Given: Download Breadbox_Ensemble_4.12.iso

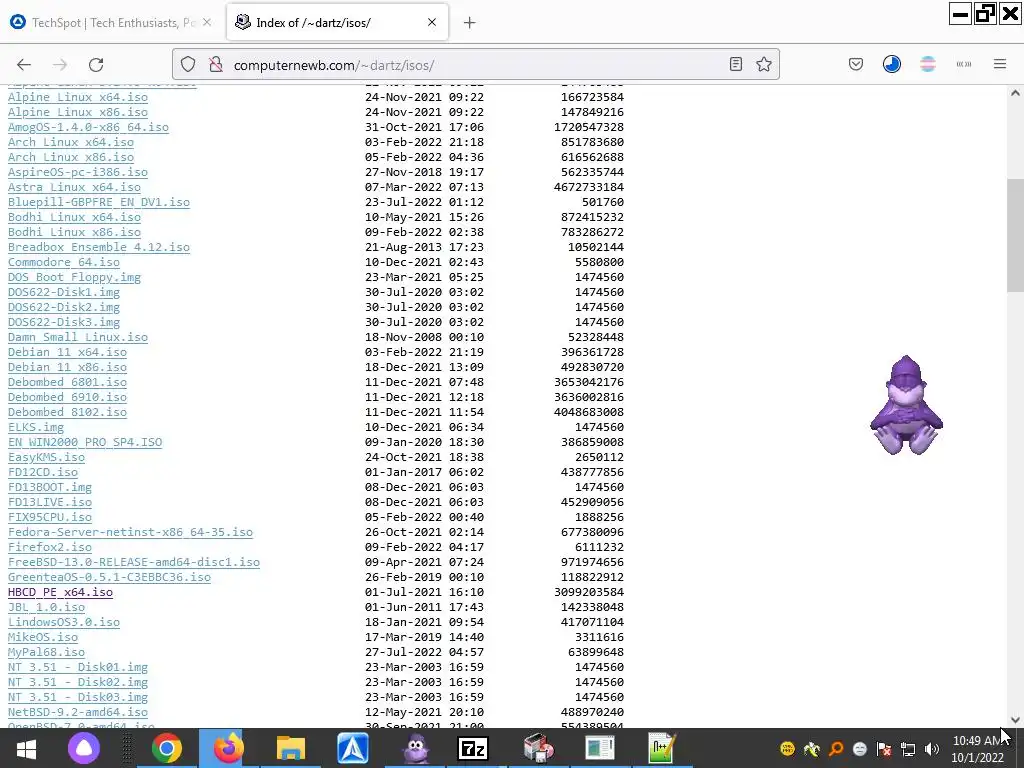Looking at the screenshot, I should 99,248.
